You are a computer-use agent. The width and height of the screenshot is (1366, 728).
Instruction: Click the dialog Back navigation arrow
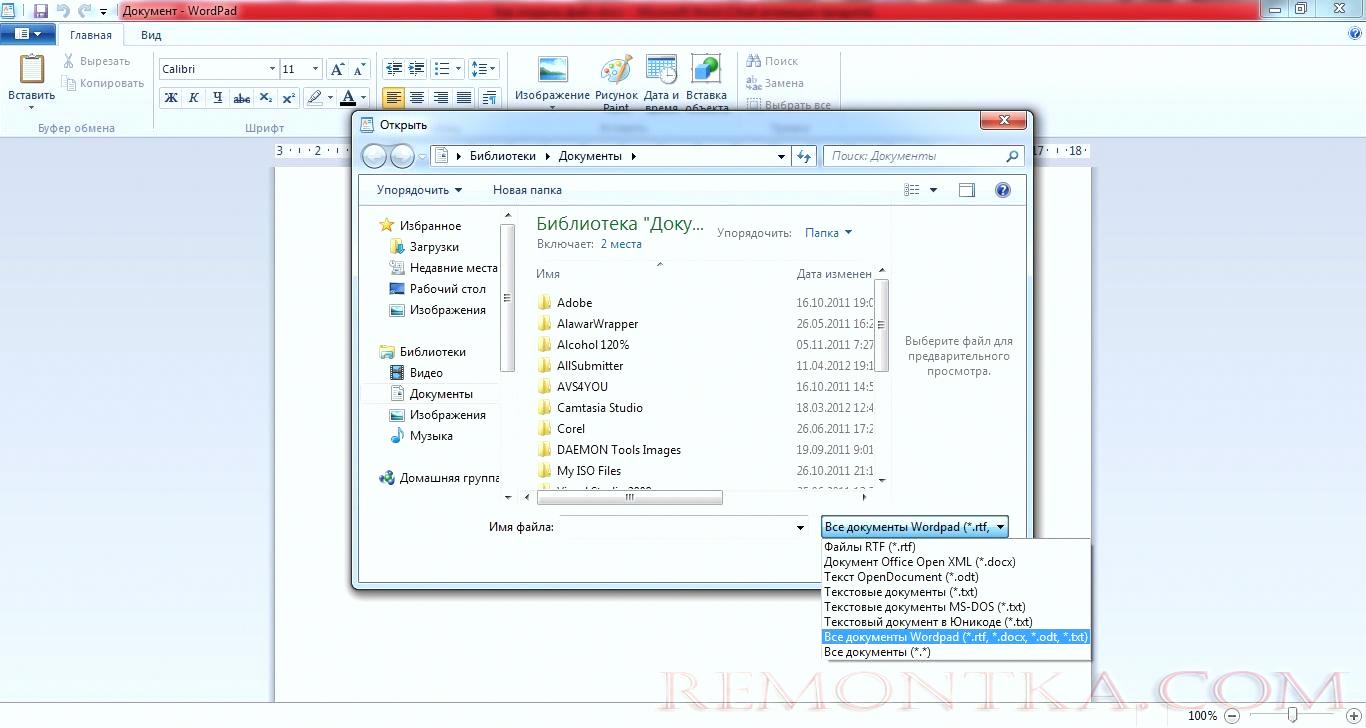(x=374, y=156)
